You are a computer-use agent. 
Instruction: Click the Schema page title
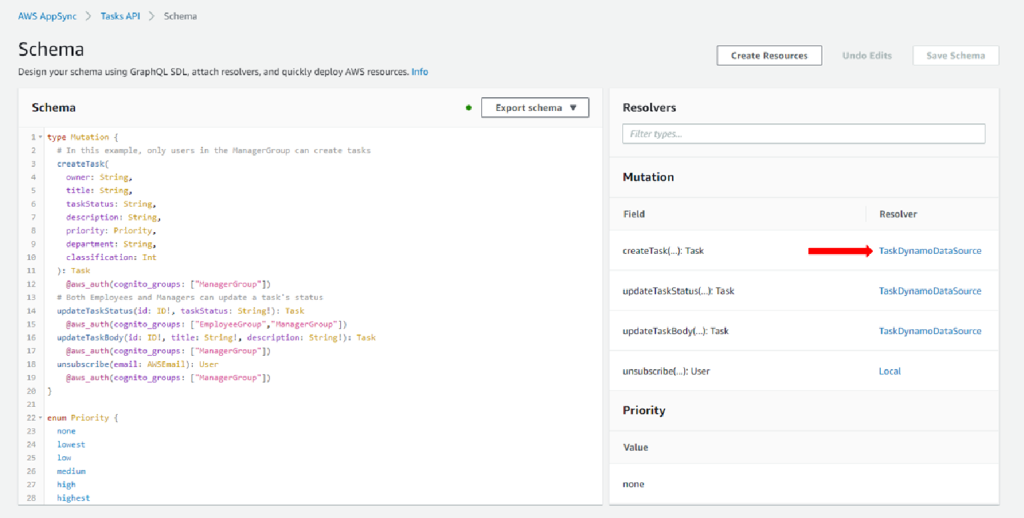(51, 50)
